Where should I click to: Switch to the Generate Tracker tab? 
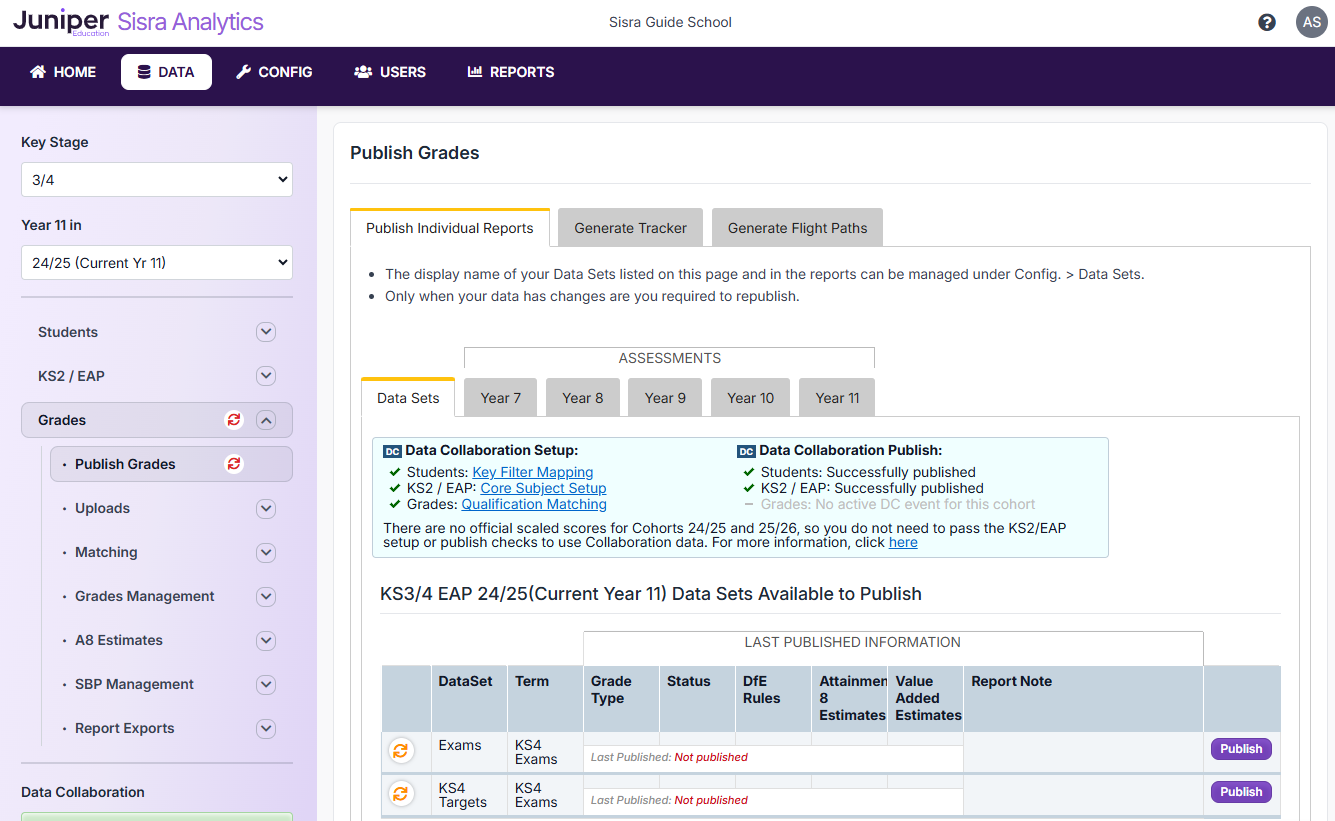(x=631, y=228)
